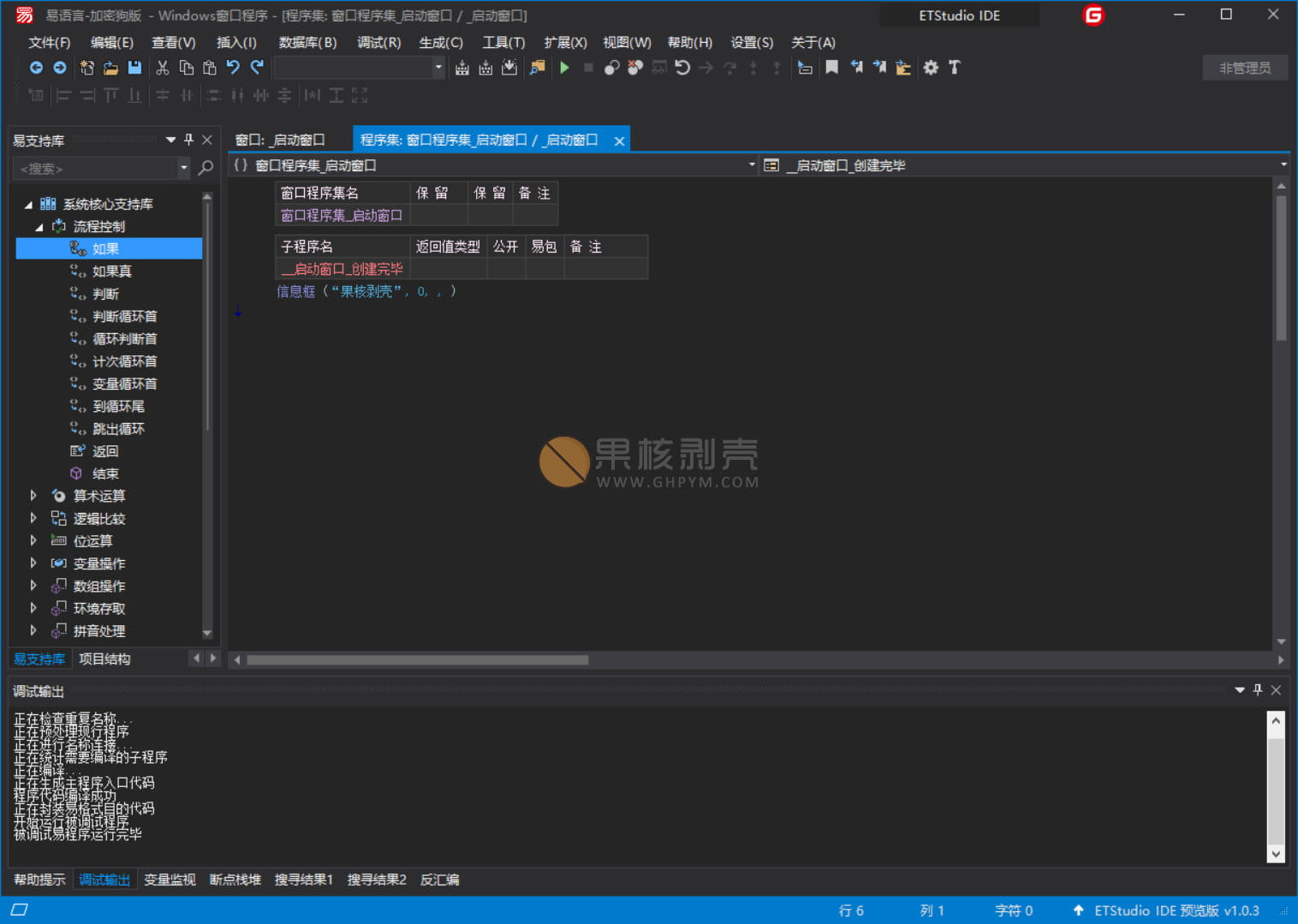Toggle breakpoint using the two-circles icon
Image resolution: width=1298 pixels, height=924 pixels.
(611, 68)
